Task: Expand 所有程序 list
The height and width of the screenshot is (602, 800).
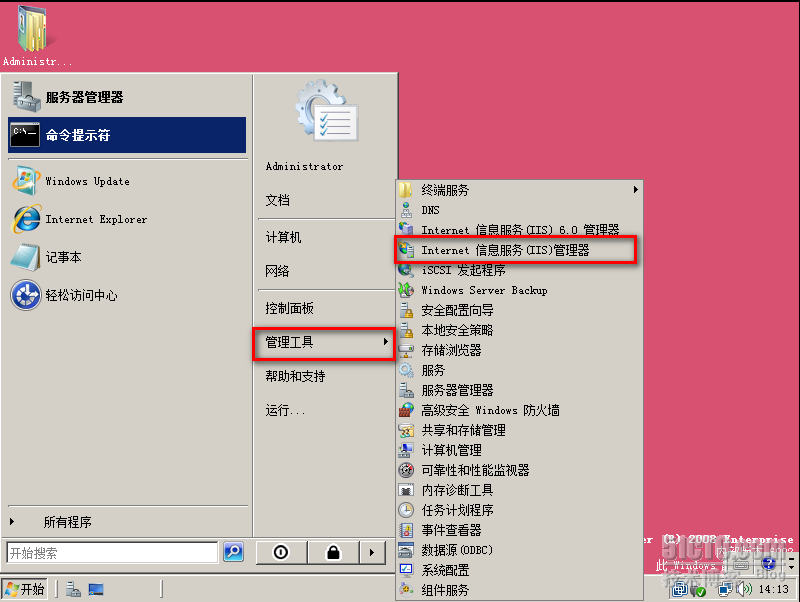Action: 66,522
